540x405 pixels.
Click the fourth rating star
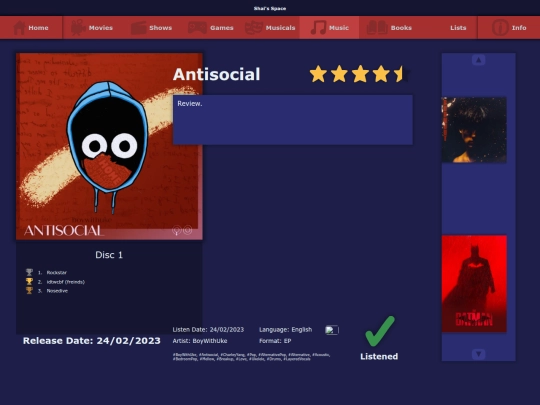click(381, 74)
